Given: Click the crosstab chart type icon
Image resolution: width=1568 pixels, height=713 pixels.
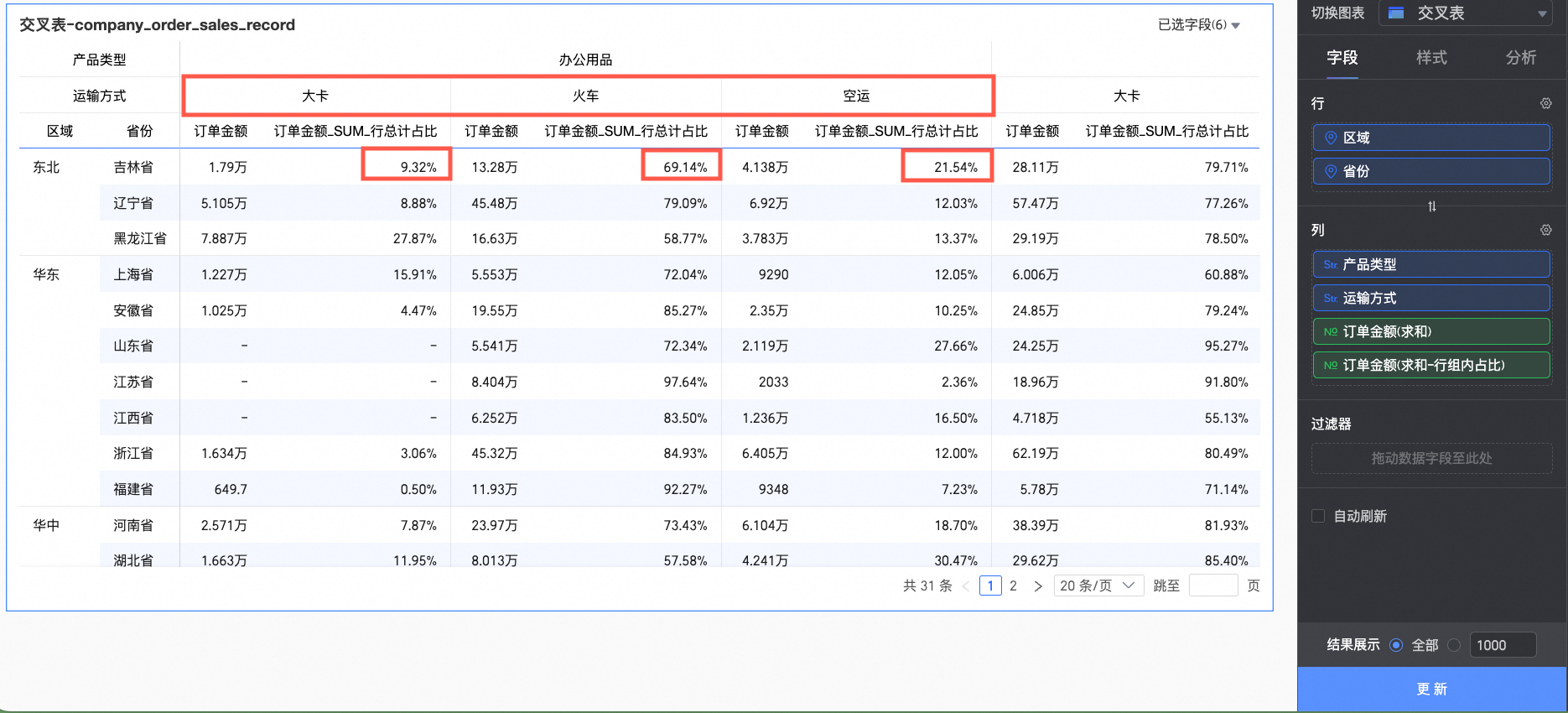Looking at the screenshot, I should (x=1396, y=13).
